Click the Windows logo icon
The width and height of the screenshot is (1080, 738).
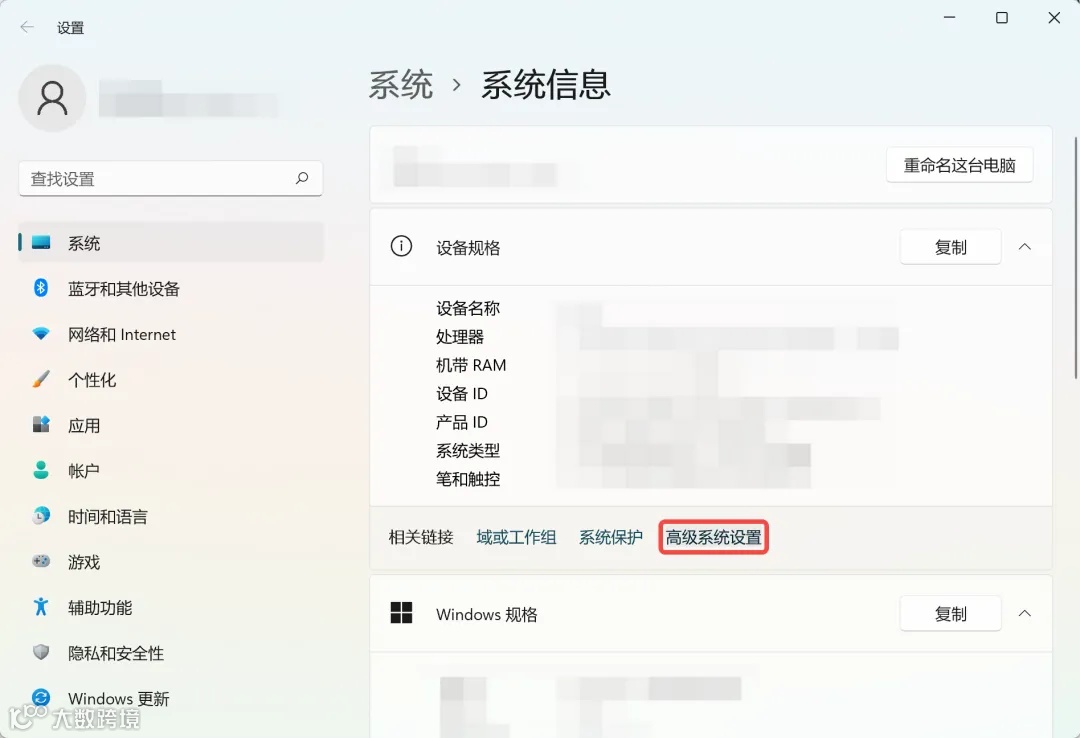point(402,613)
